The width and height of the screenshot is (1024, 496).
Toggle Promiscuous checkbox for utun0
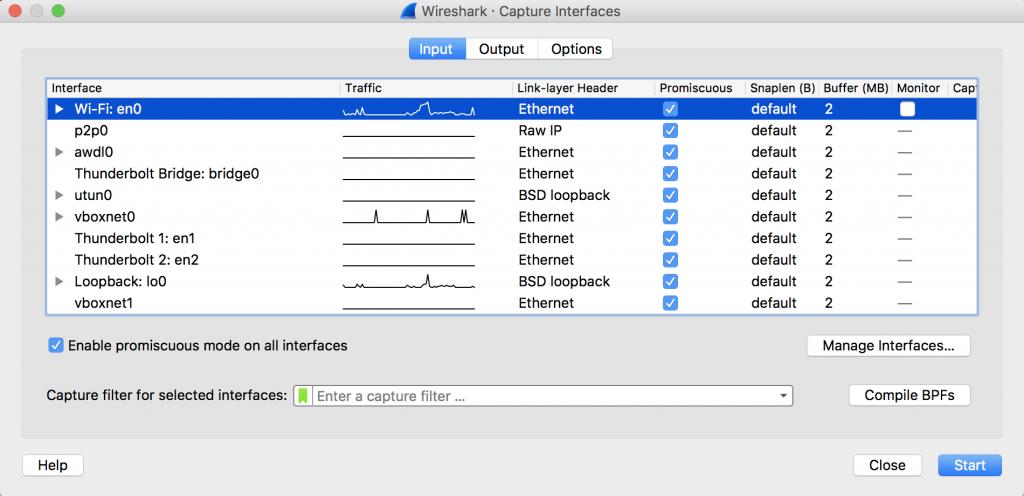pyautogui.click(x=670, y=195)
